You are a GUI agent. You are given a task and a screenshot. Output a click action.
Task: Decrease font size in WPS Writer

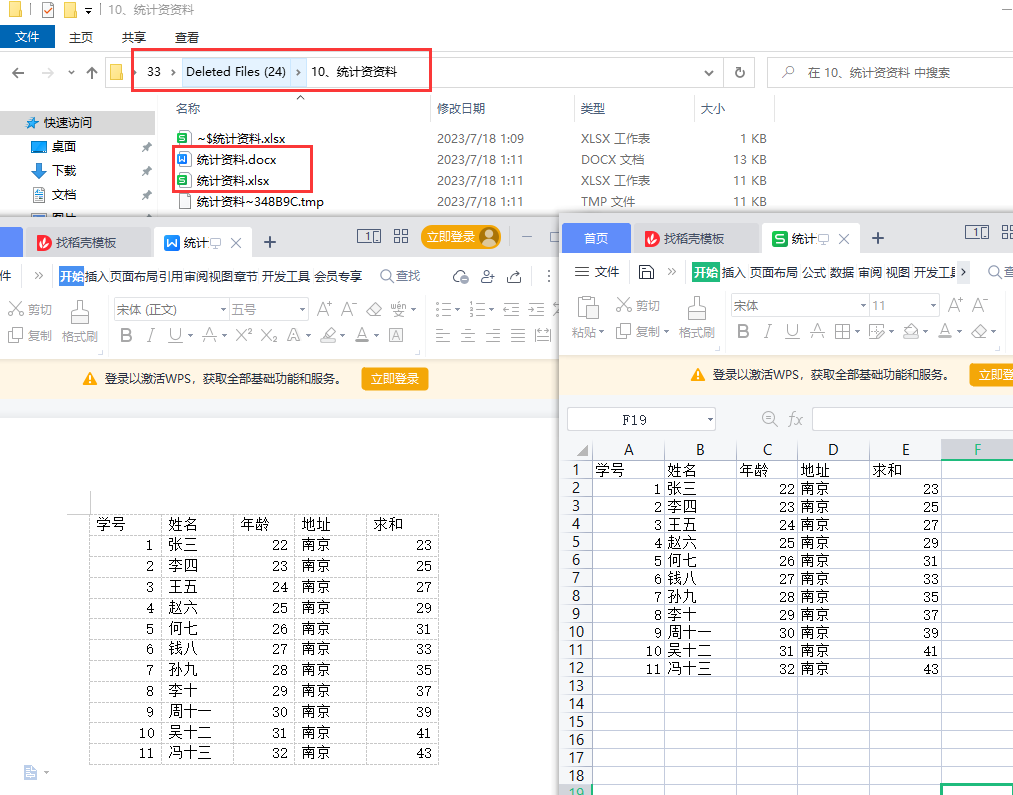[349, 309]
